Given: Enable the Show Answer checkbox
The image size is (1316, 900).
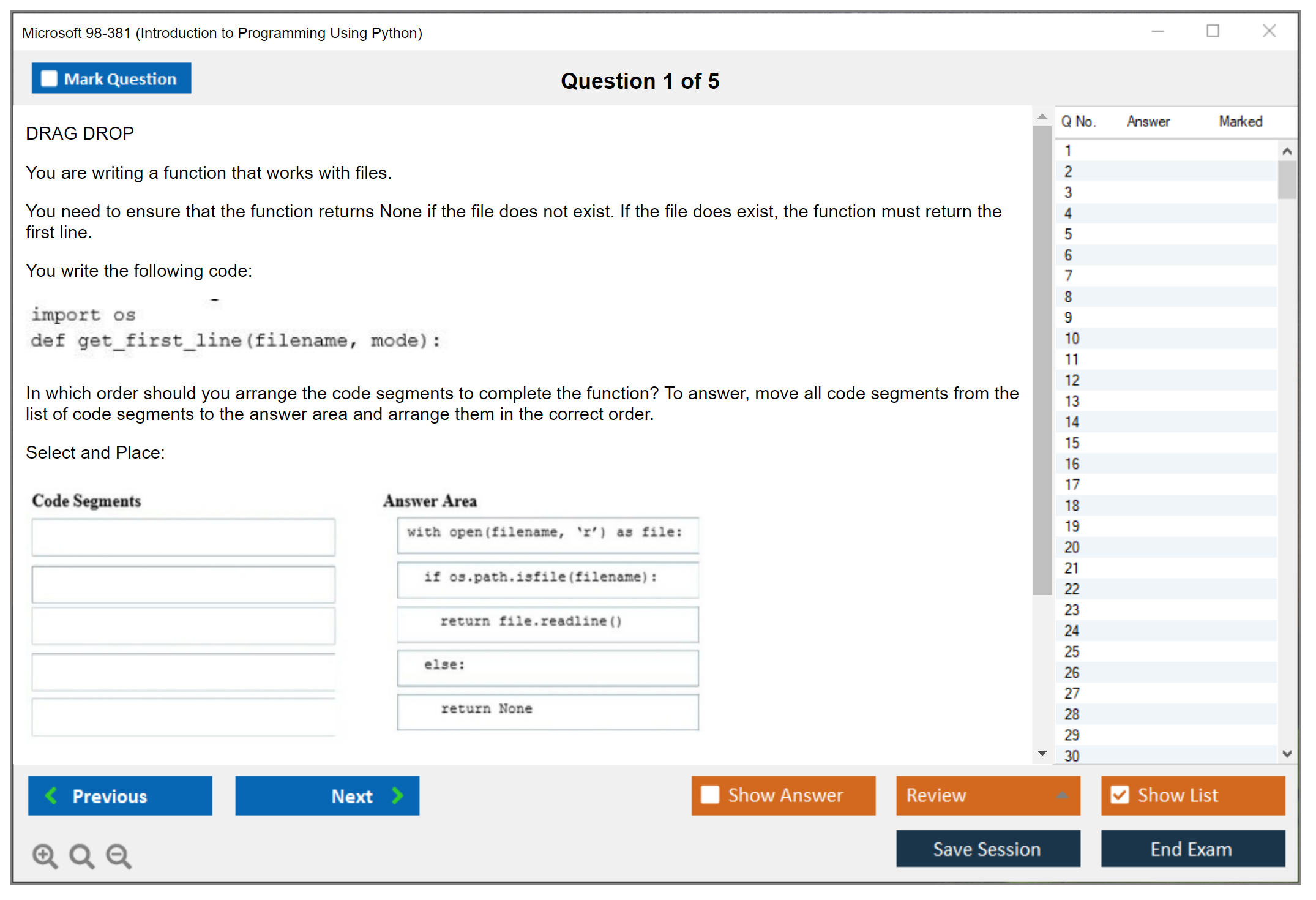Looking at the screenshot, I should pyautogui.click(x=710, y=795).
